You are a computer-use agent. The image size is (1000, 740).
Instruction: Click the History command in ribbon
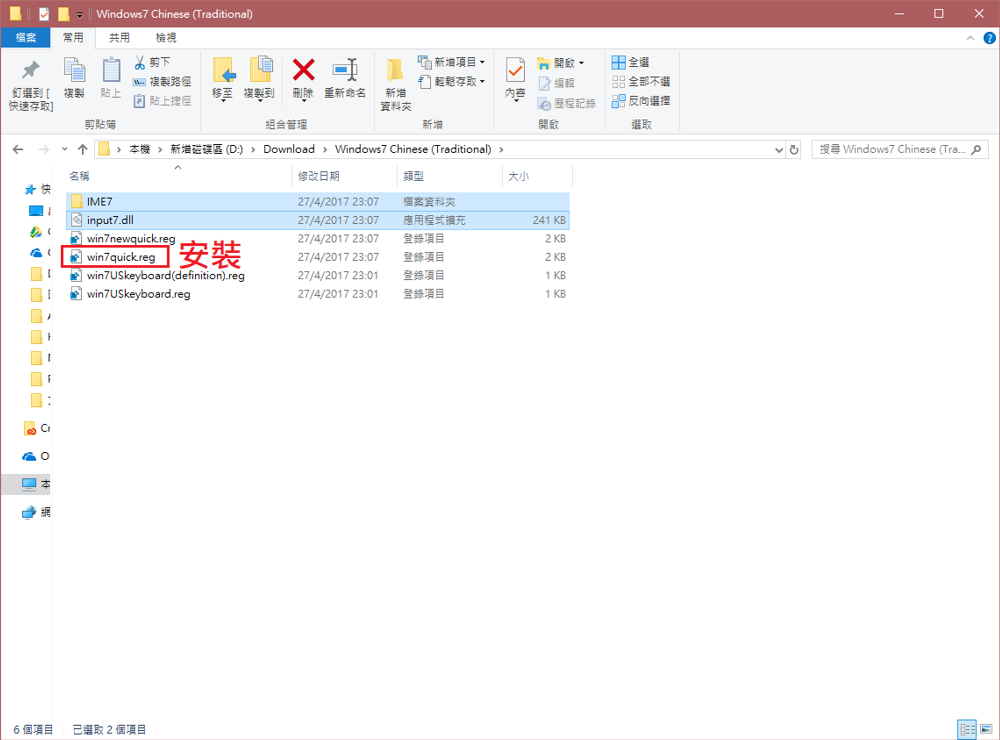click(x=567, y=103)
